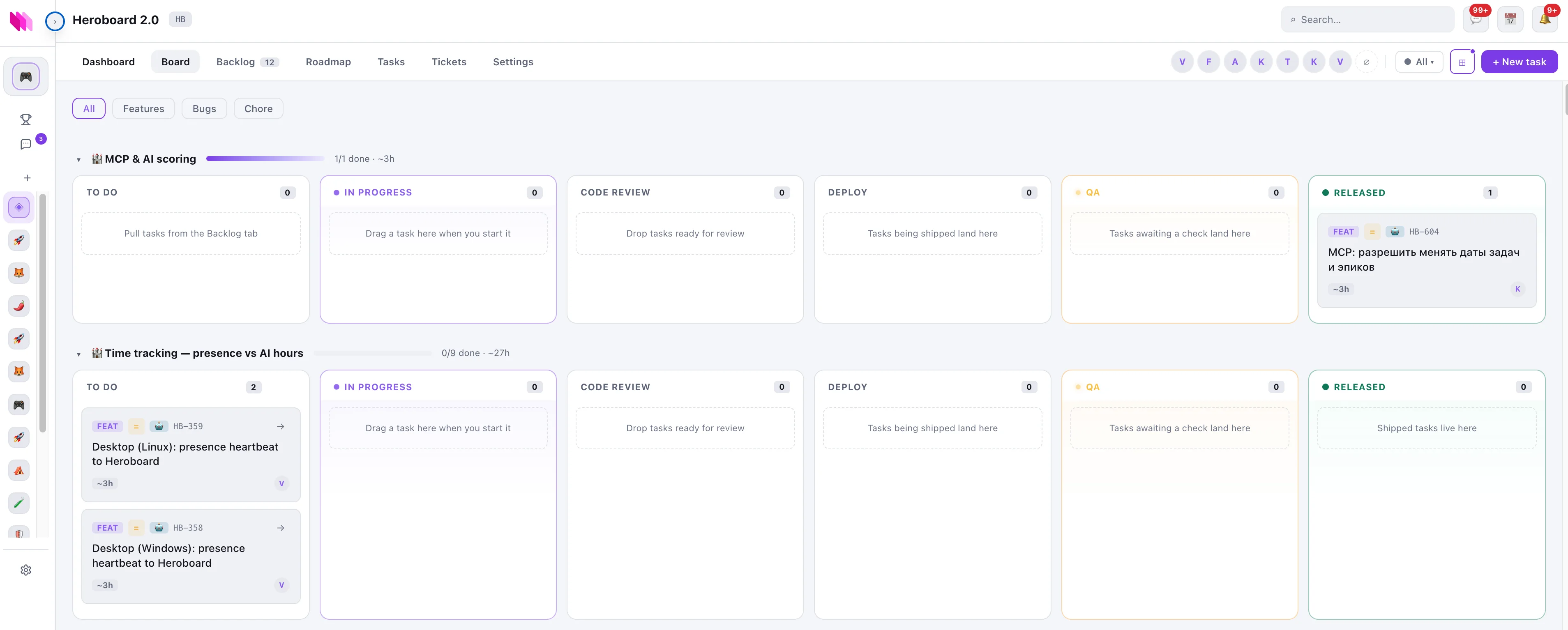Click the + New task button
Image resolution: width=1568 pixels, height=630 pixels.
(x=1519, y=62)
